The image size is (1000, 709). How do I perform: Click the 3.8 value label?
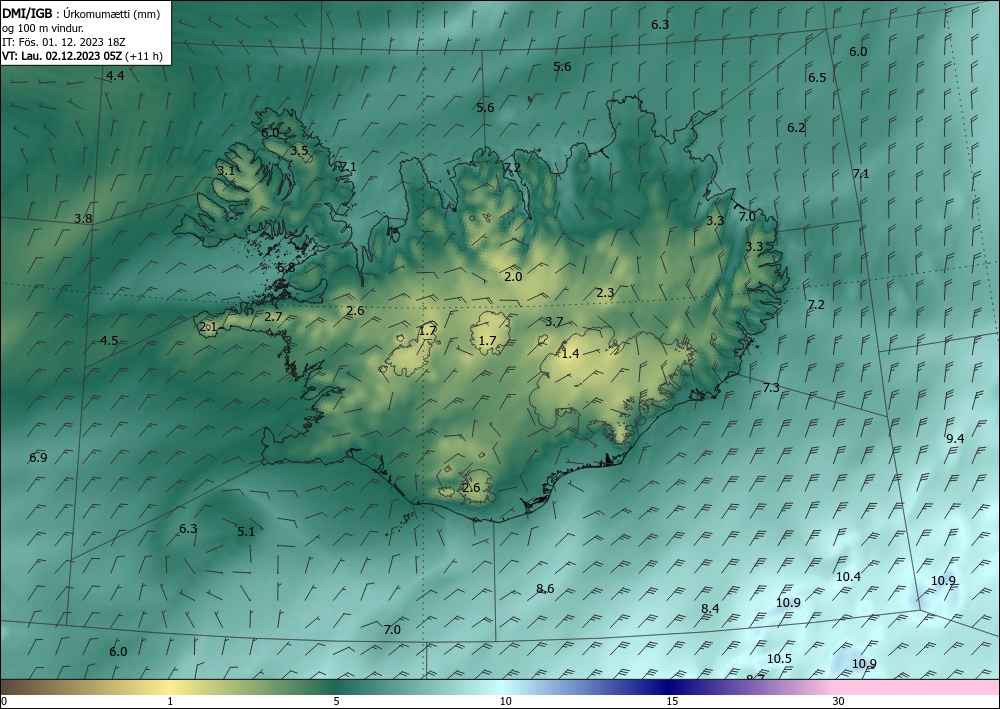83,219
